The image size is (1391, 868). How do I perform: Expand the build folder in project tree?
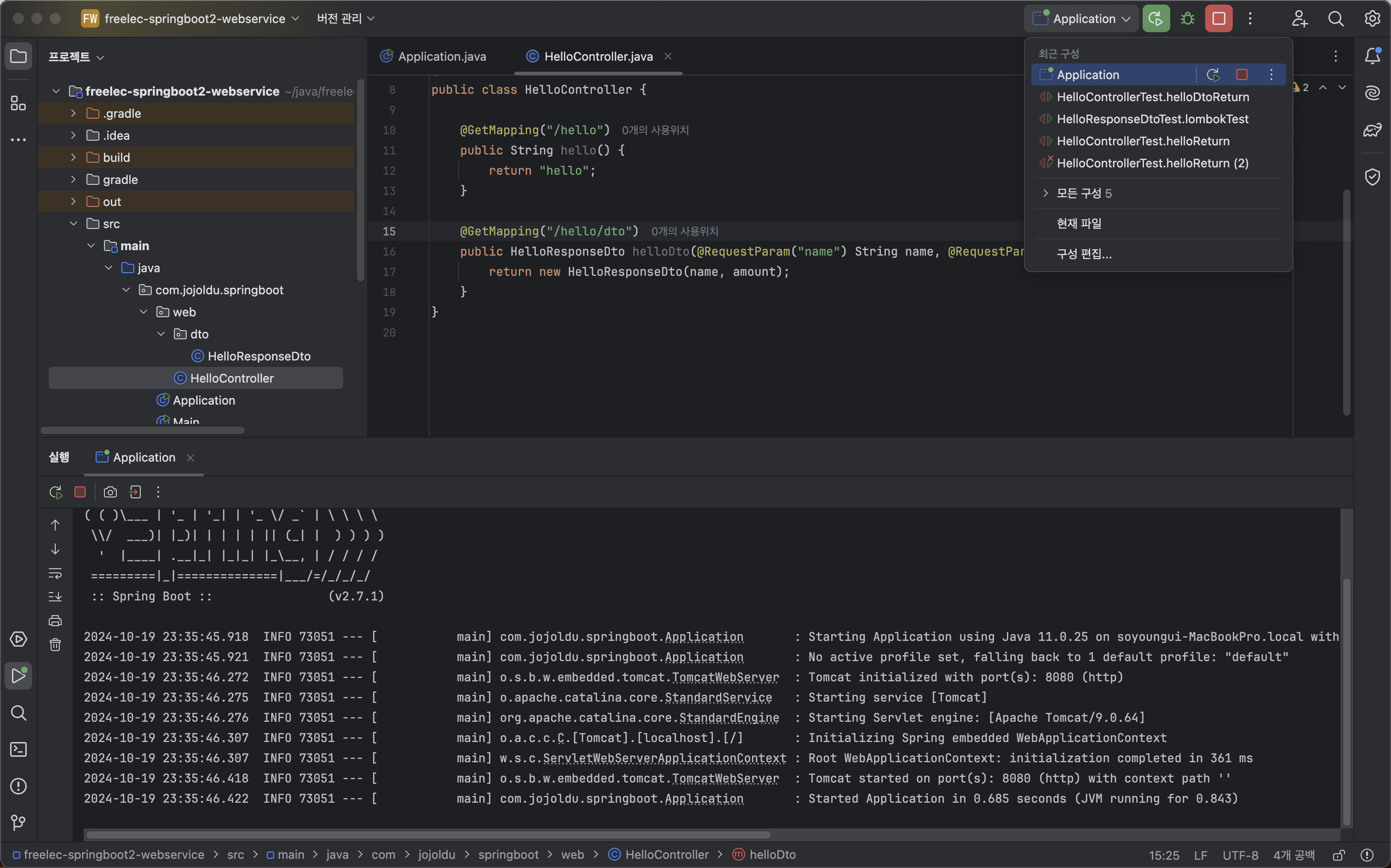(74, 157)
